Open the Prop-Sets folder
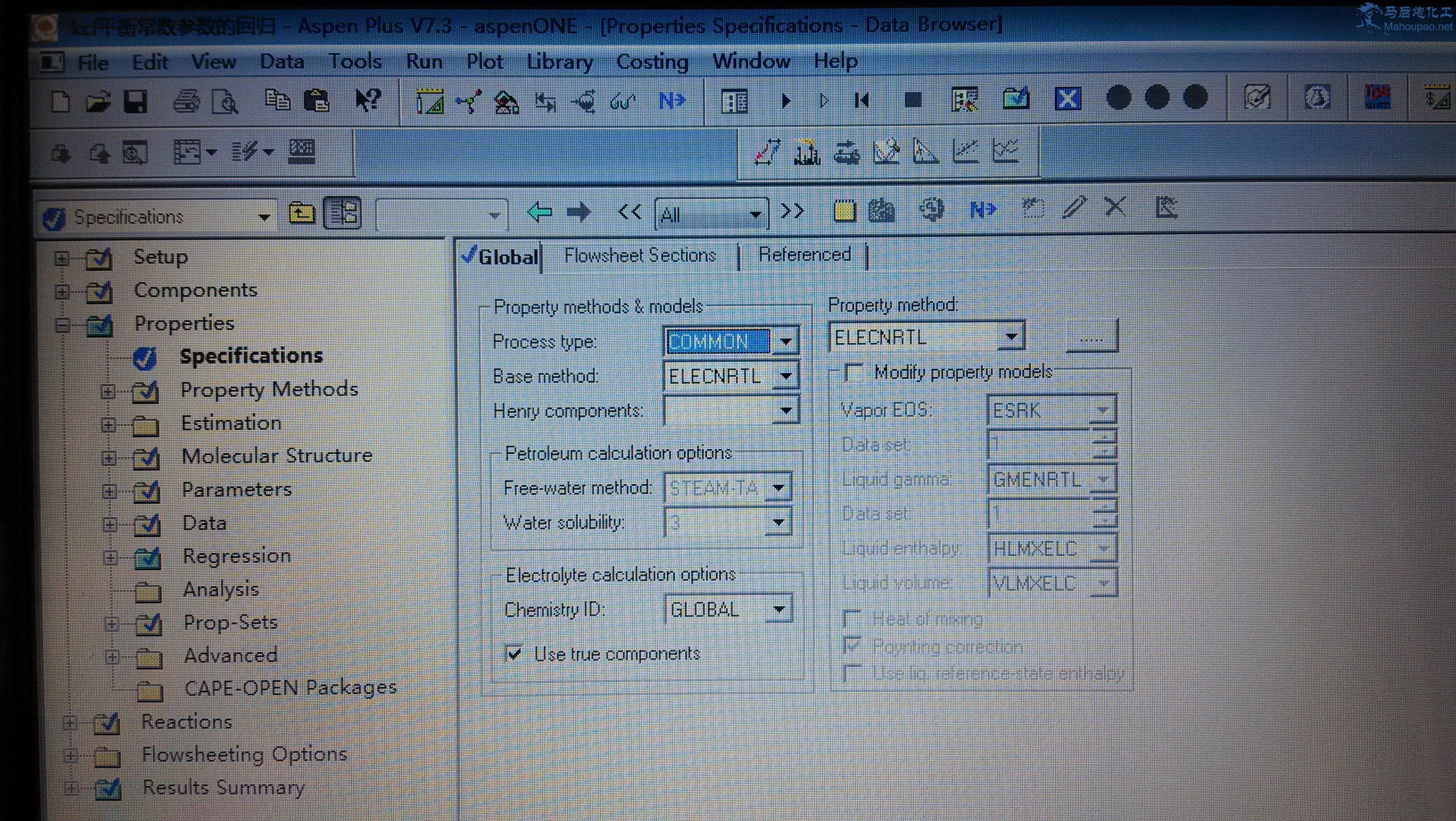 pyautogui.click(x=231, y=622)
